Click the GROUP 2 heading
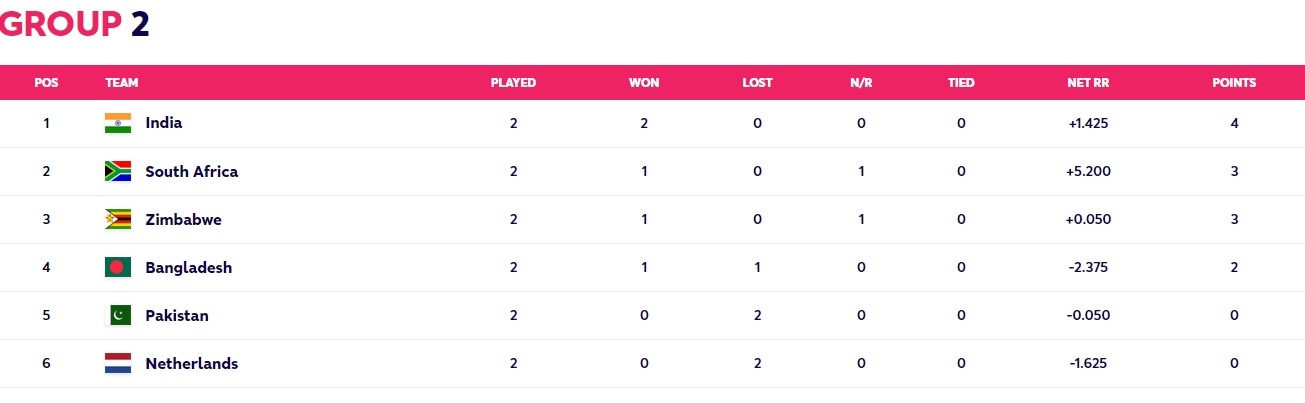 tap(74, 23)
